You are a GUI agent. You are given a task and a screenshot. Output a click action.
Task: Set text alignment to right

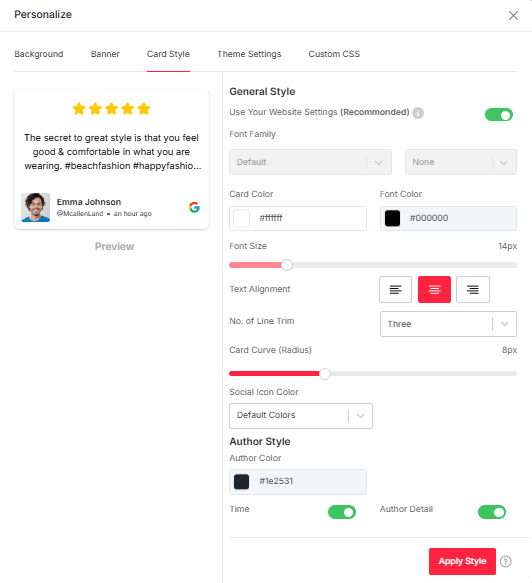coord(473,289)
